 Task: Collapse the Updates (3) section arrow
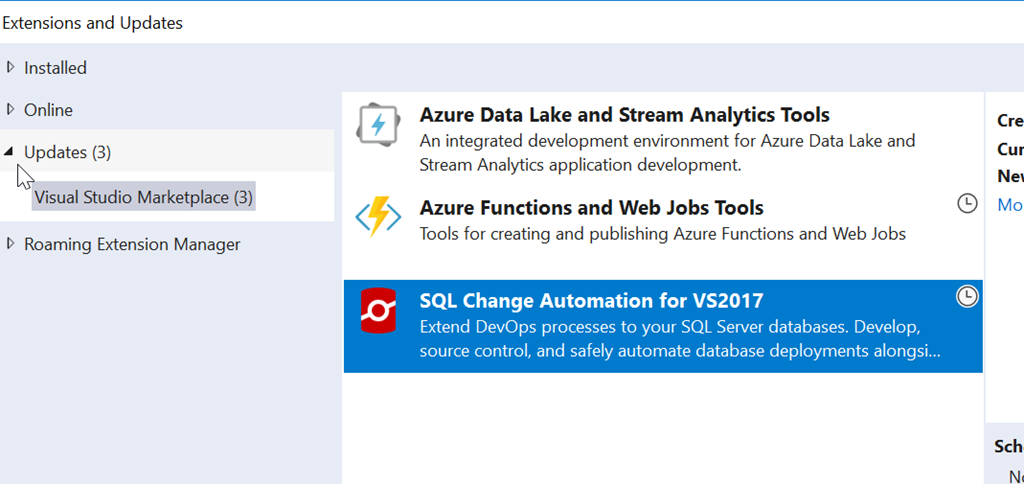click(10, 153)
